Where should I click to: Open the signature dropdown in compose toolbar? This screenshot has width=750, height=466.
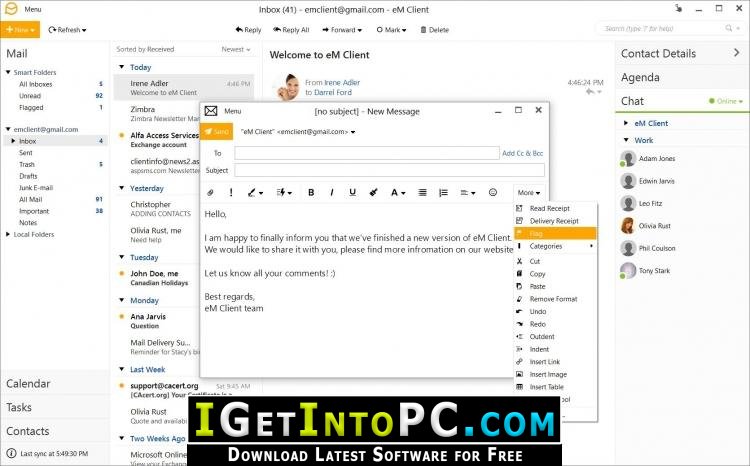point(255,192)
